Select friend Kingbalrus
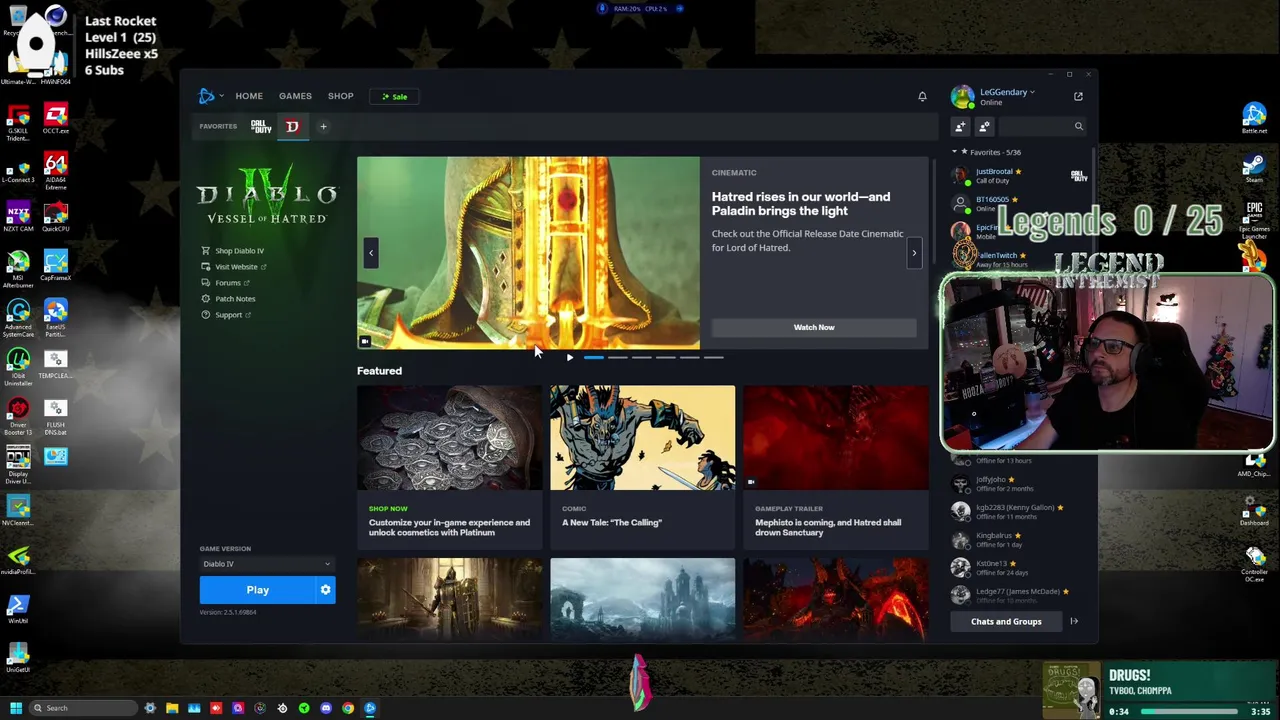 tap(1018, 539)
